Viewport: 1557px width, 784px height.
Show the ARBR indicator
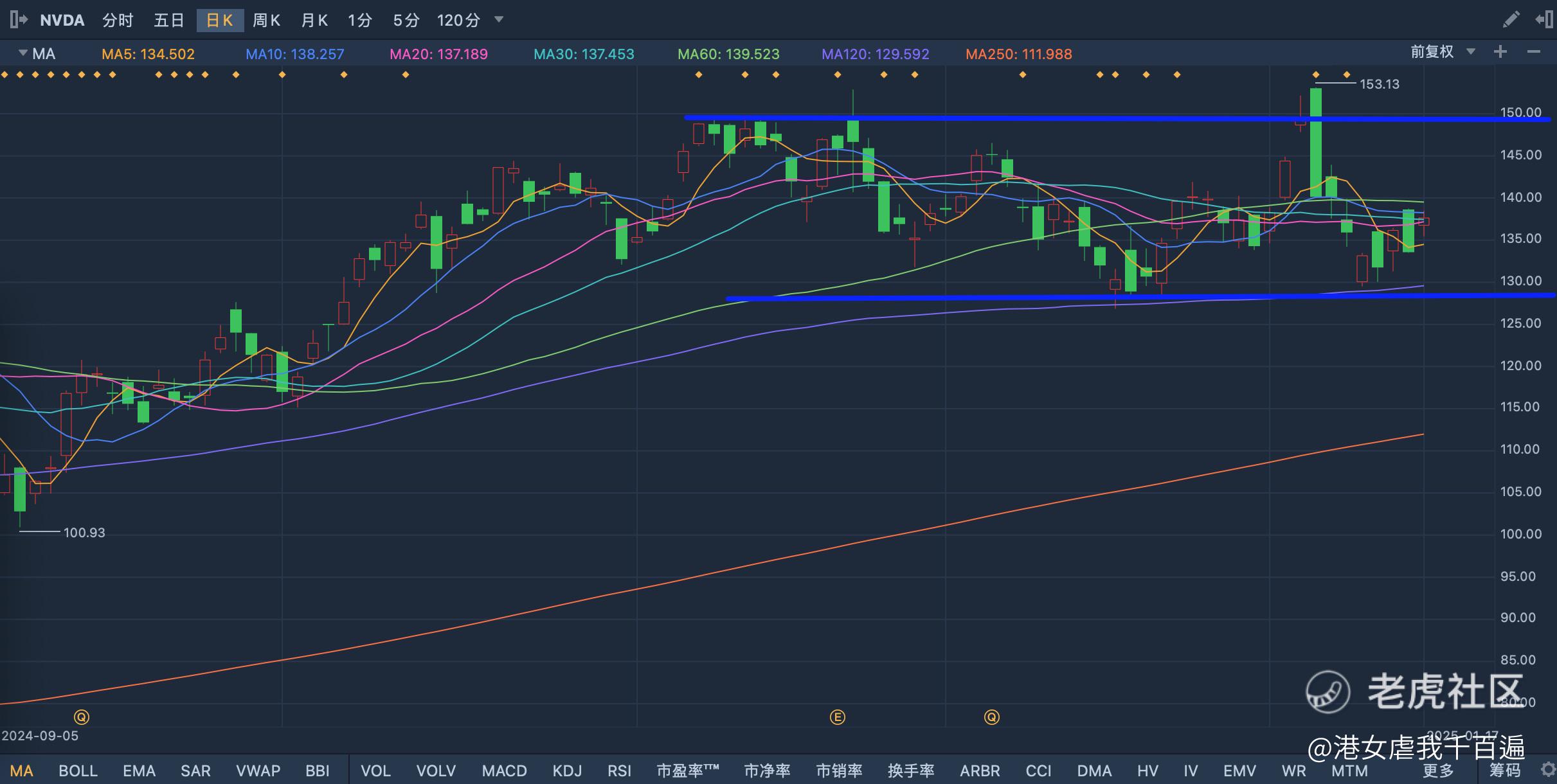(x=980, y=771)
